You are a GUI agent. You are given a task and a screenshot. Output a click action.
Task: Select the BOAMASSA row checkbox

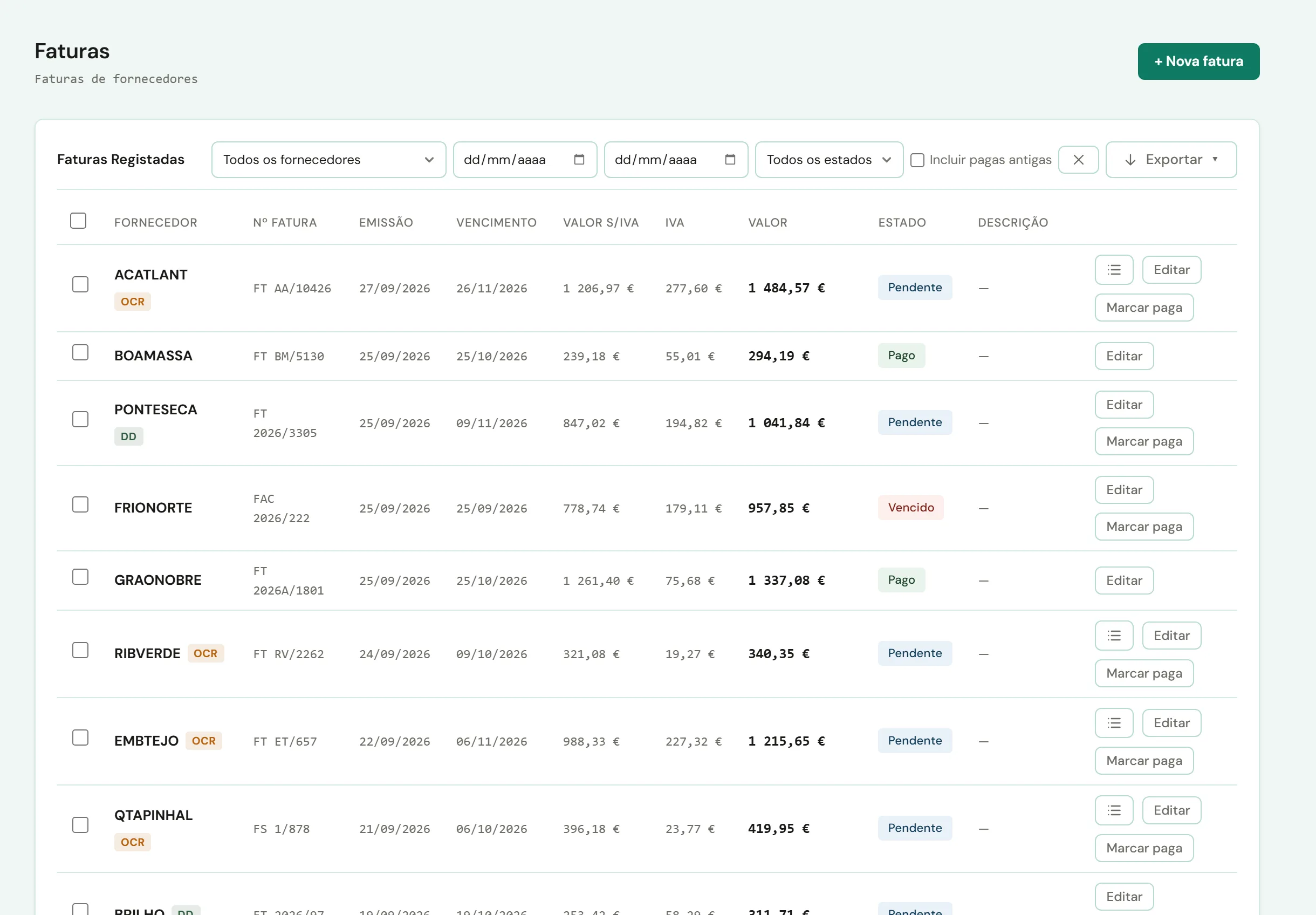[x=80, y=353]
